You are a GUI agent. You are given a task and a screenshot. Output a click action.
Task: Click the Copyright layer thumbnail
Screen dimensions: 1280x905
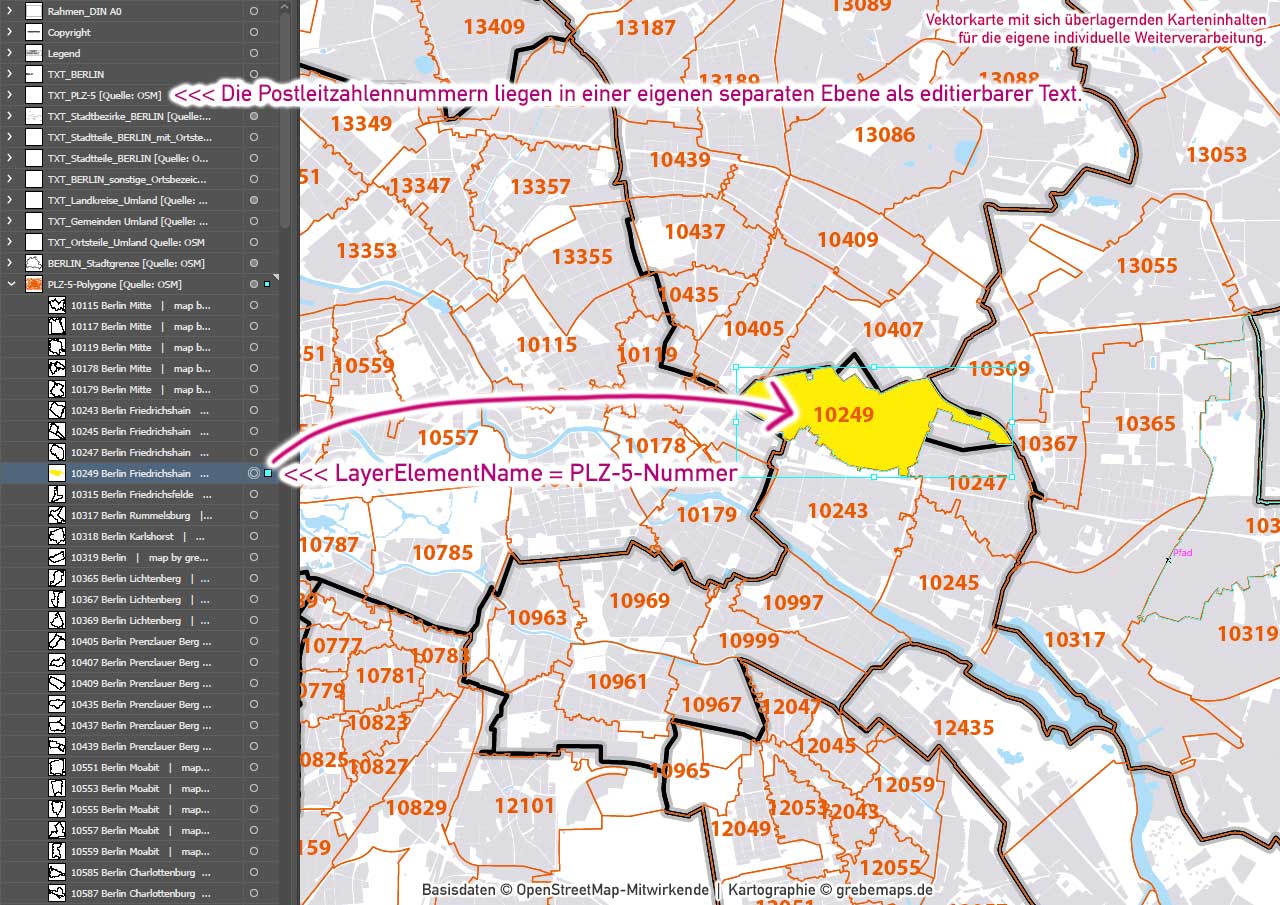pos(33,32)
